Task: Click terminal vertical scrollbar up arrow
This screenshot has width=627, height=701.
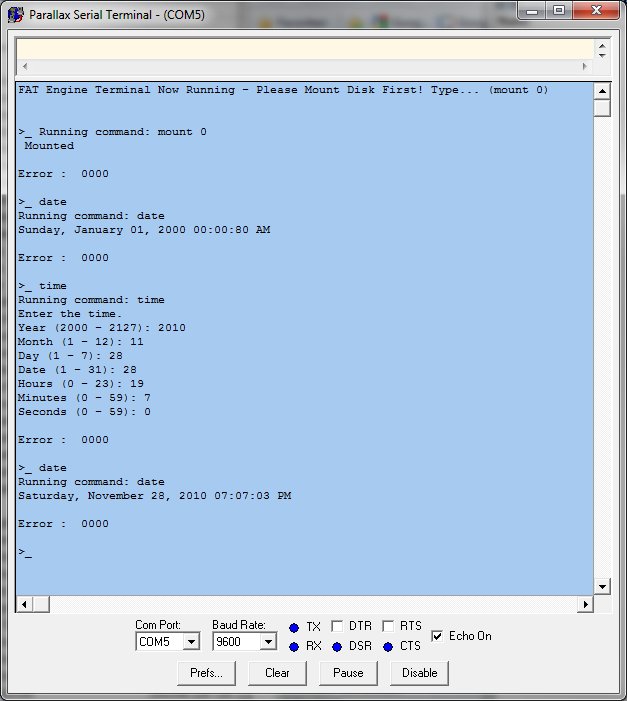Action: click(602, 89)
